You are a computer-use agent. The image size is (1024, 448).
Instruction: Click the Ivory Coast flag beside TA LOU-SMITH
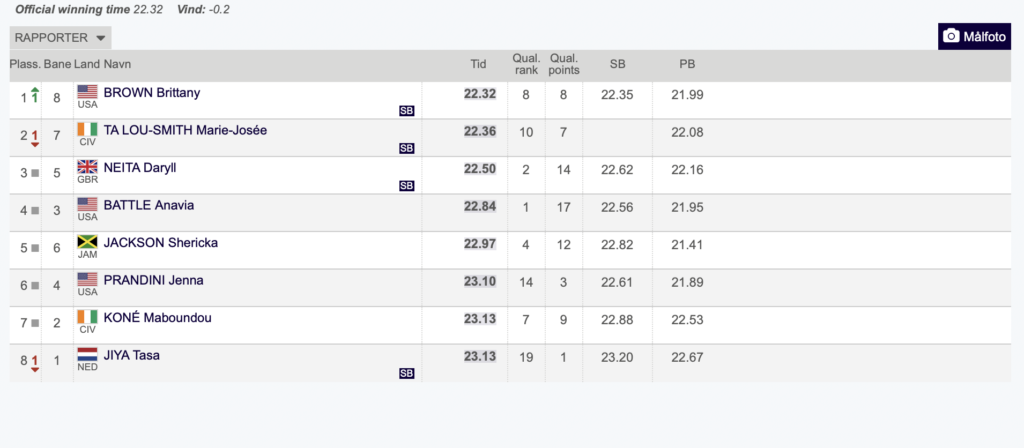click(x=87, y=130)
